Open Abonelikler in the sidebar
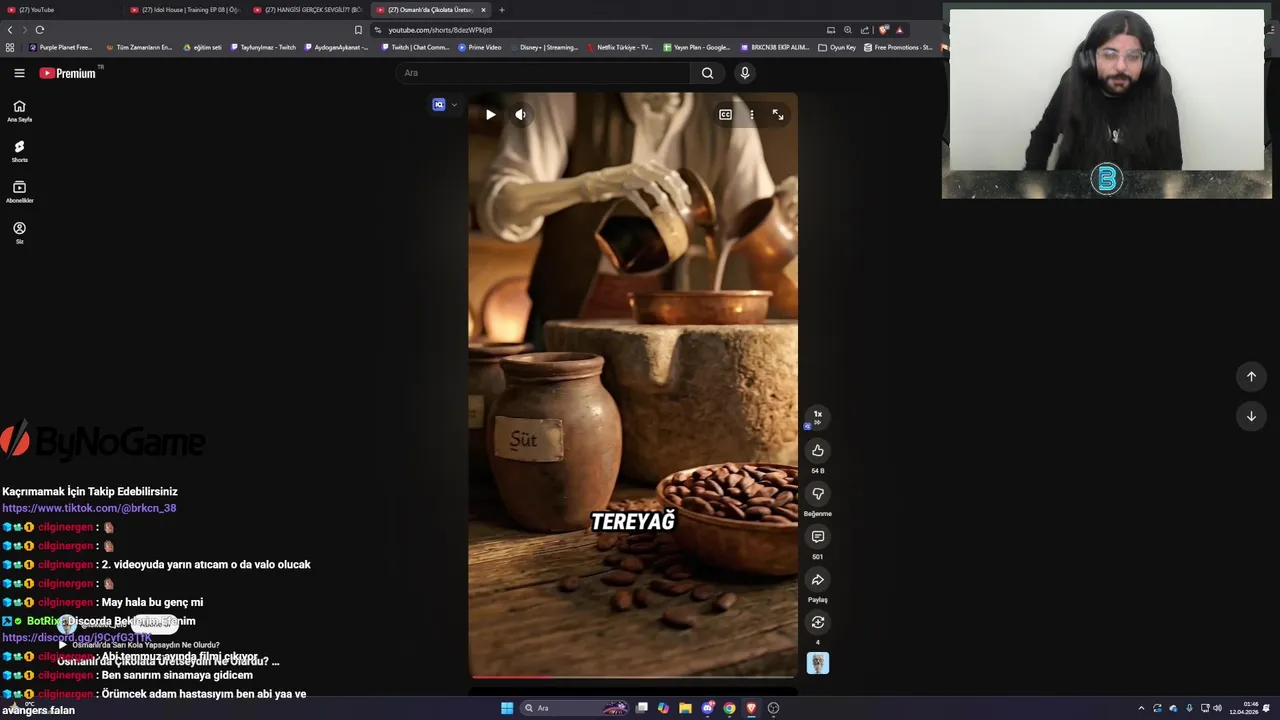 pos(19,192)
